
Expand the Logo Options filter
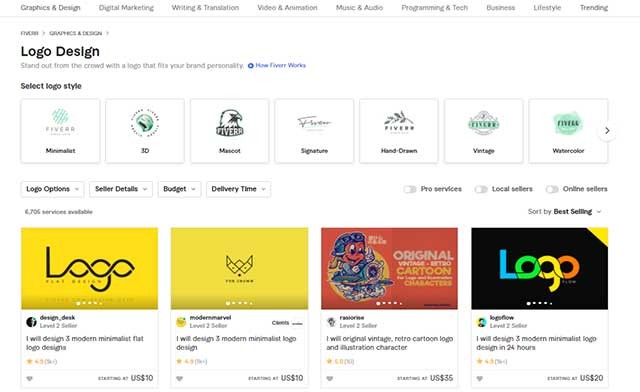[52, 189]
